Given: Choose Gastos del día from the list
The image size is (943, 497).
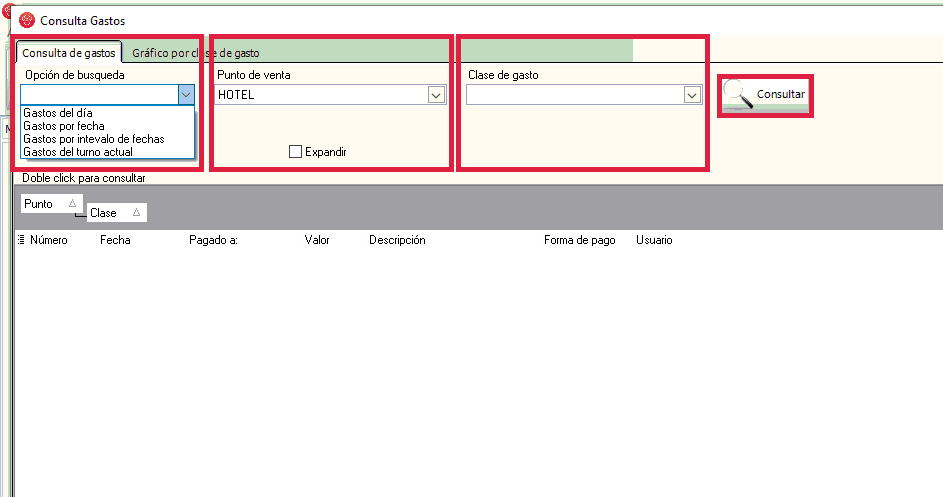Looking at the screenshot, I should point(58,113).
